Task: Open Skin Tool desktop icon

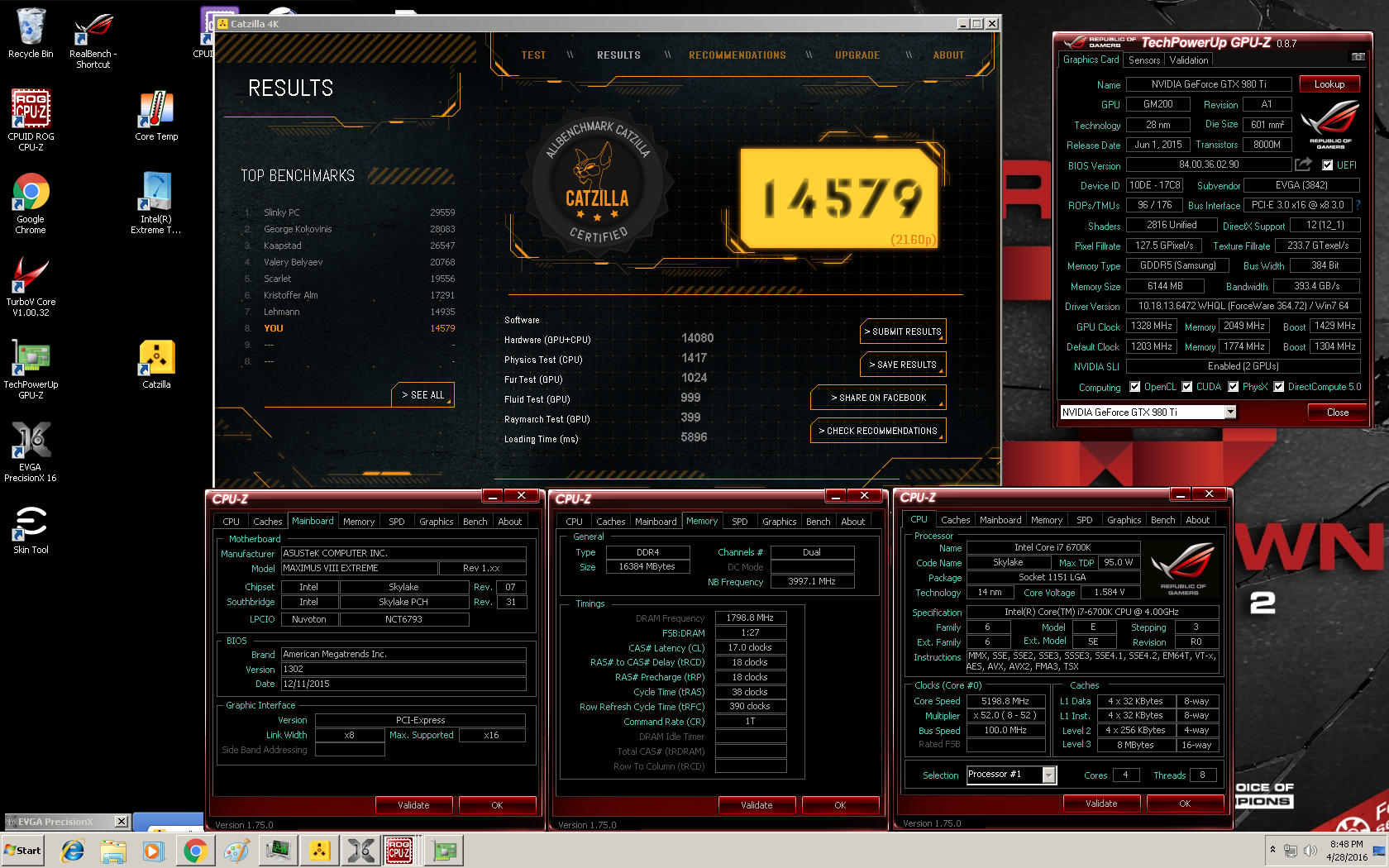Action: (x=31, y=529)
